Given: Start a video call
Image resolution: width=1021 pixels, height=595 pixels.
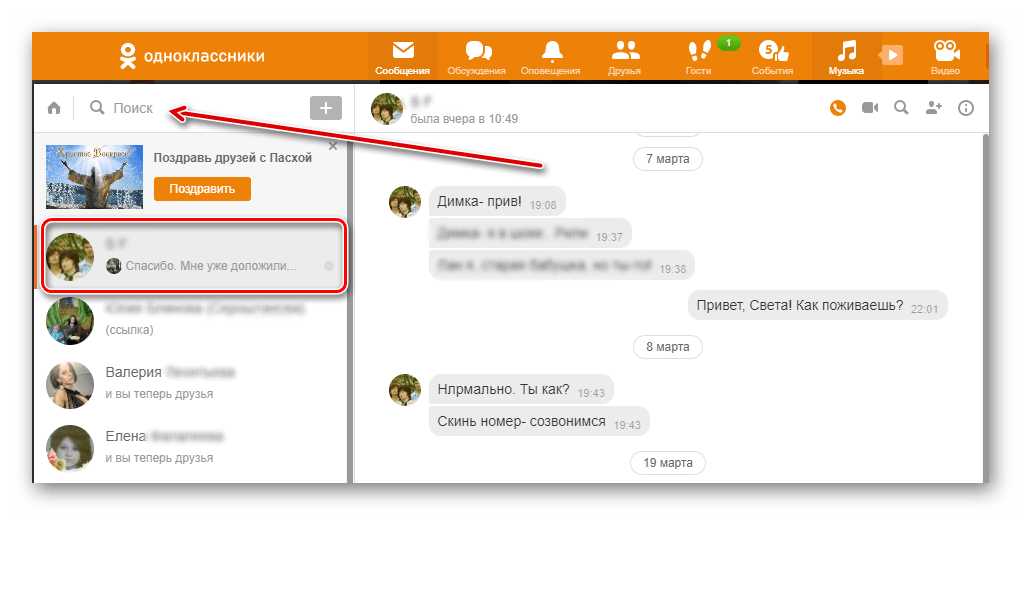Looking at the screenshot, I should click(870, 107).
